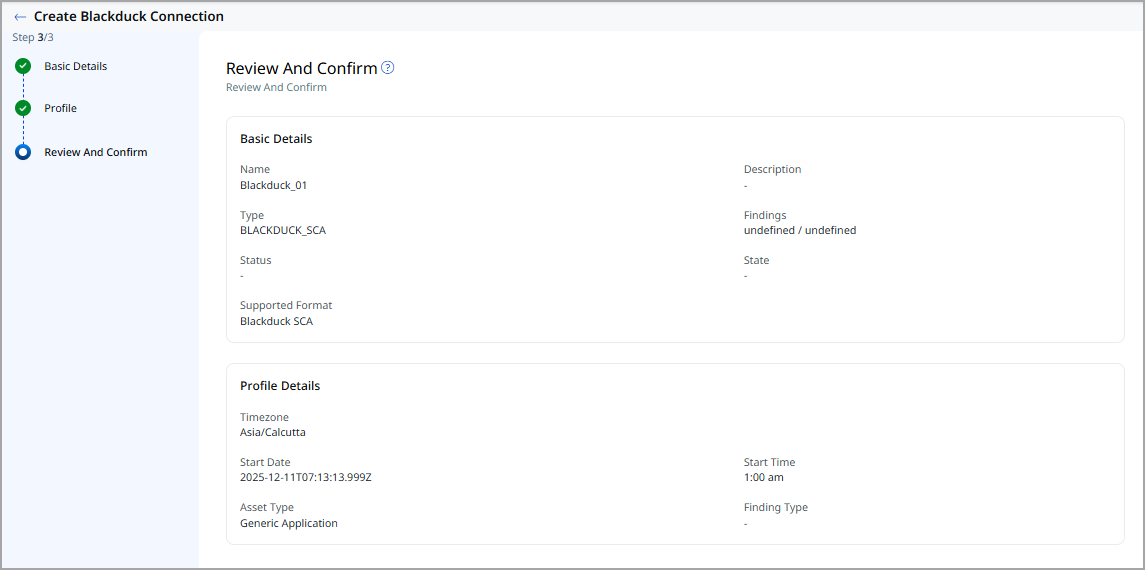Screen dimensions: 1145x570
Task: Click the Profile Details section heading
Action: click(279, 385)
